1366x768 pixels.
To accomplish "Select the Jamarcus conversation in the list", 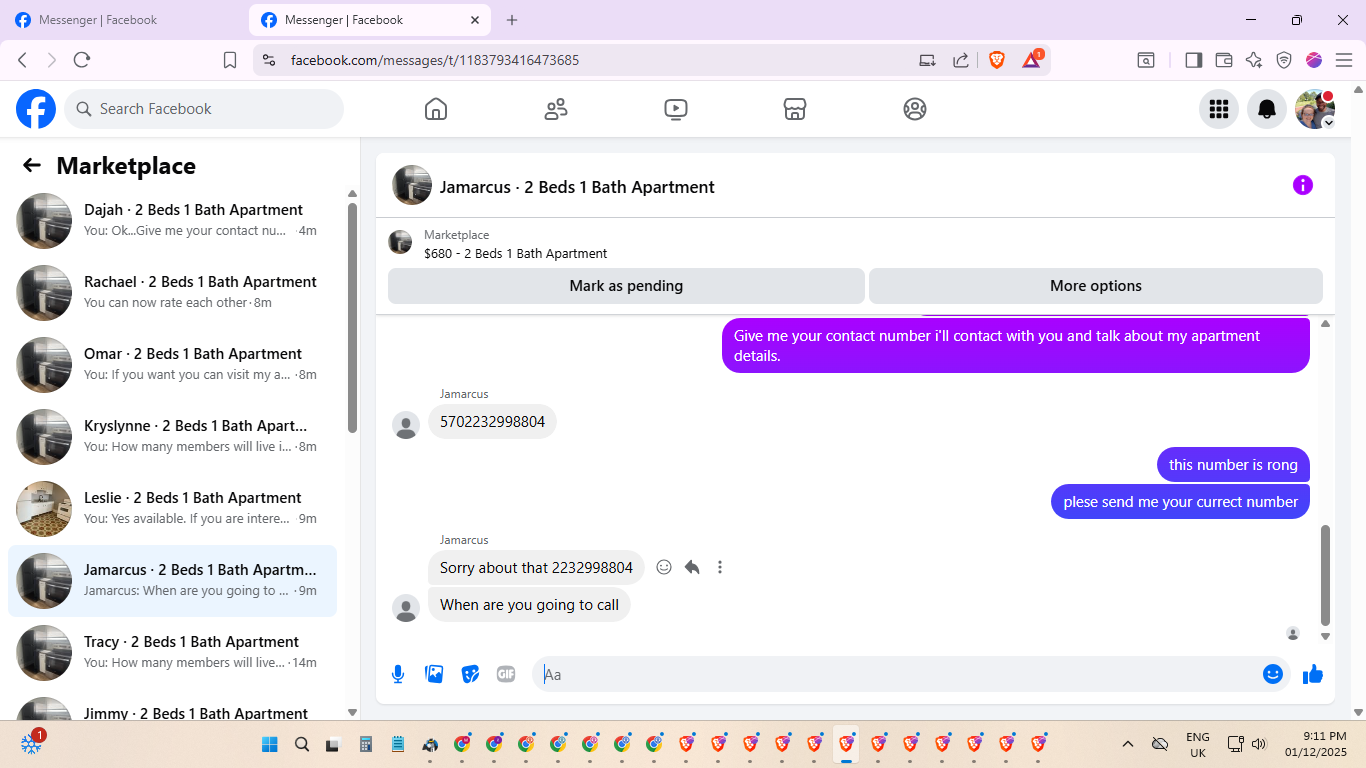I will coord(172,581).
